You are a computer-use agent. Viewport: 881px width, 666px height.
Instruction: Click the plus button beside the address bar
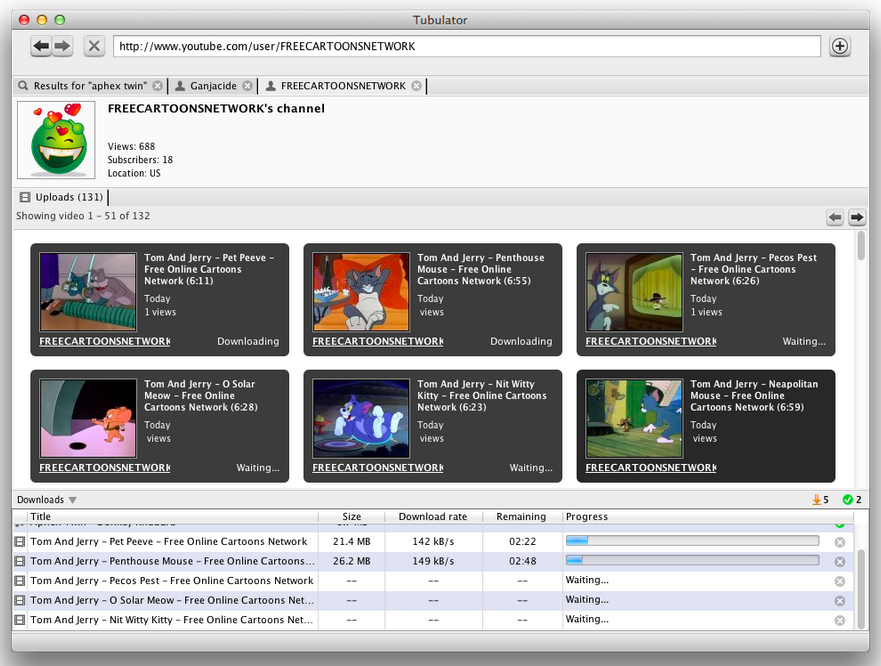point(839,46)
